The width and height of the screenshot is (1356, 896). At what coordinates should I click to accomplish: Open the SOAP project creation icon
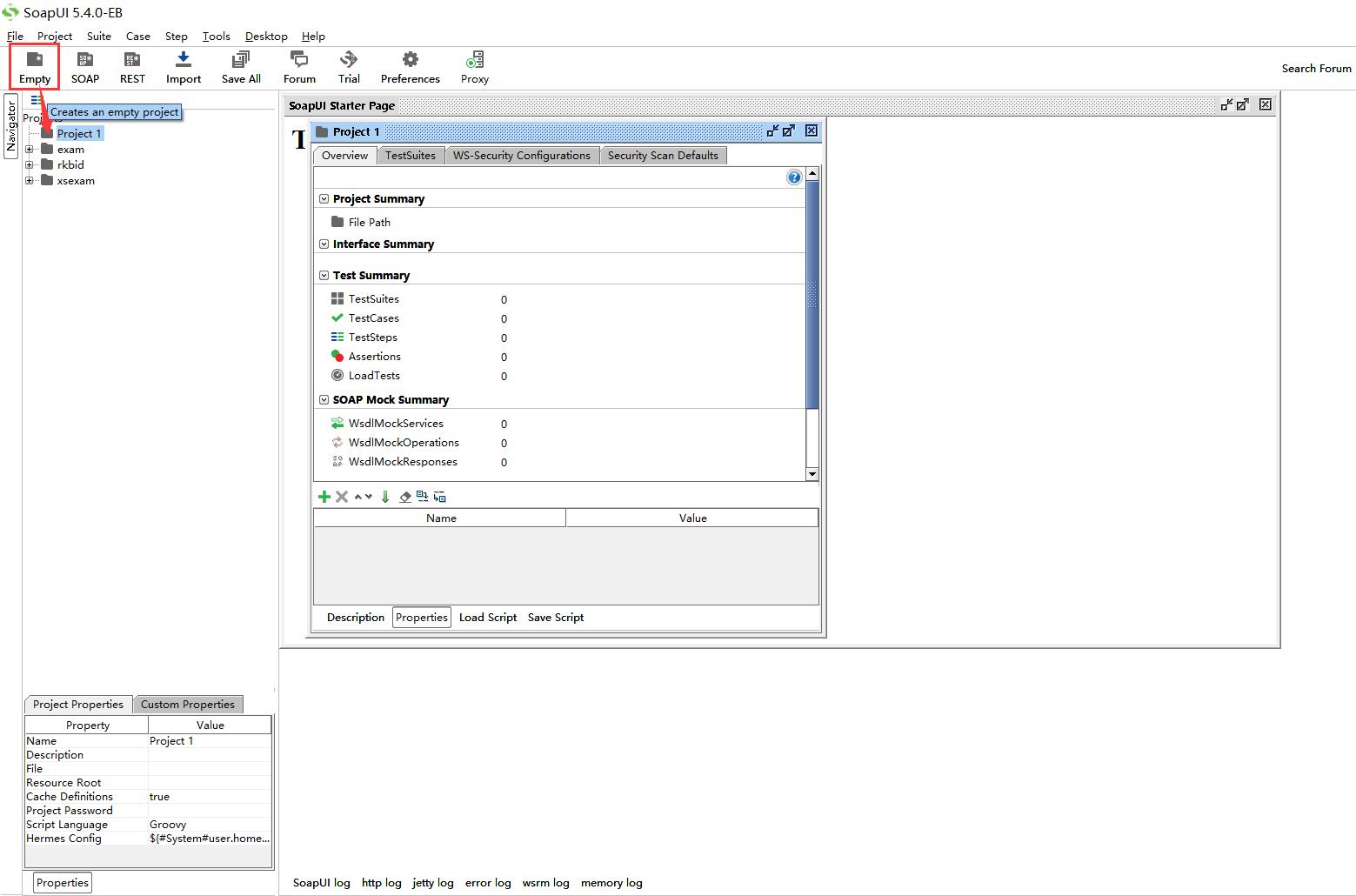pyautogui.click(x=84, y=65)
